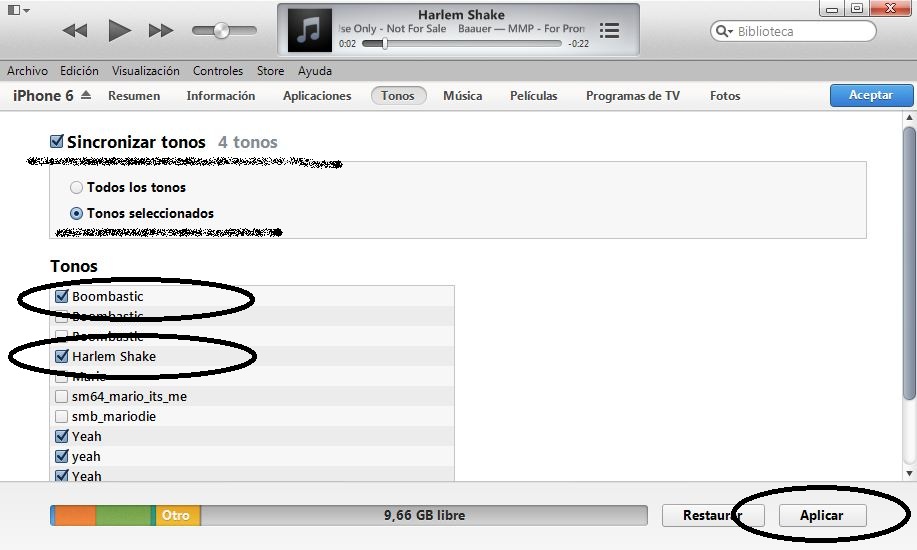917x550 pixels.
Task: Open the Visualización menu
Action: pyautogui.click(x=146, y=71)
